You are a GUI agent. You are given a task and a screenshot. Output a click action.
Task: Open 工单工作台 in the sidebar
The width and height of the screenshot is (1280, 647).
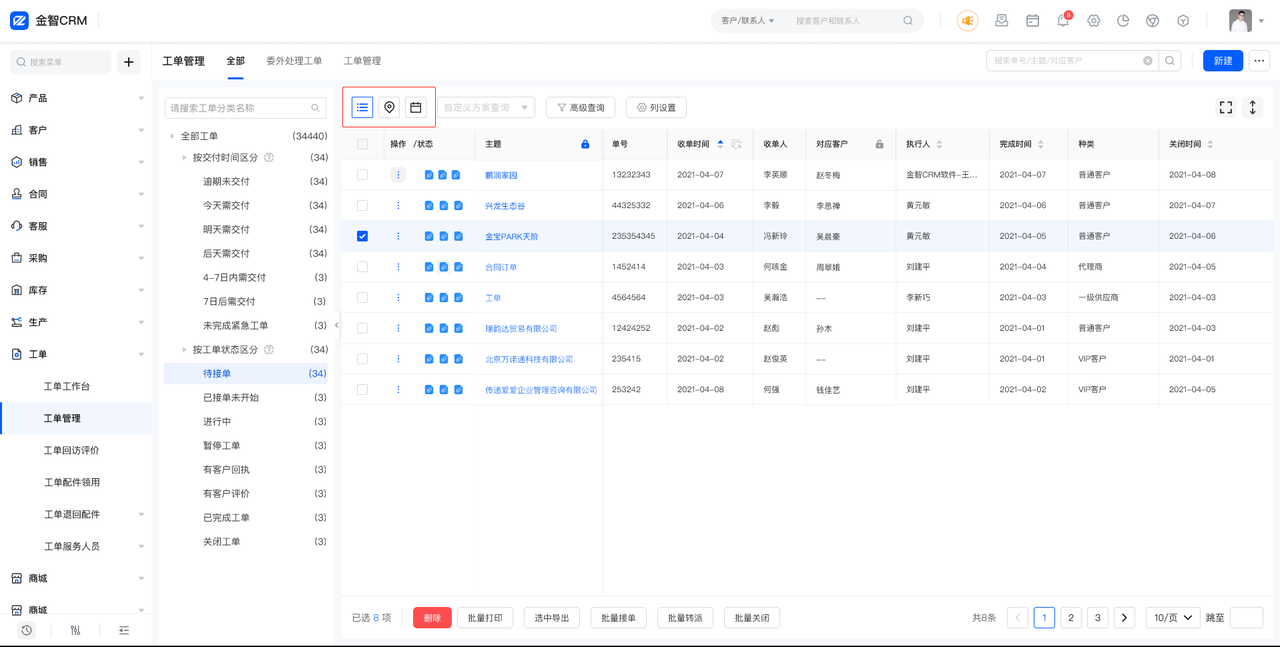coord(67,386)
